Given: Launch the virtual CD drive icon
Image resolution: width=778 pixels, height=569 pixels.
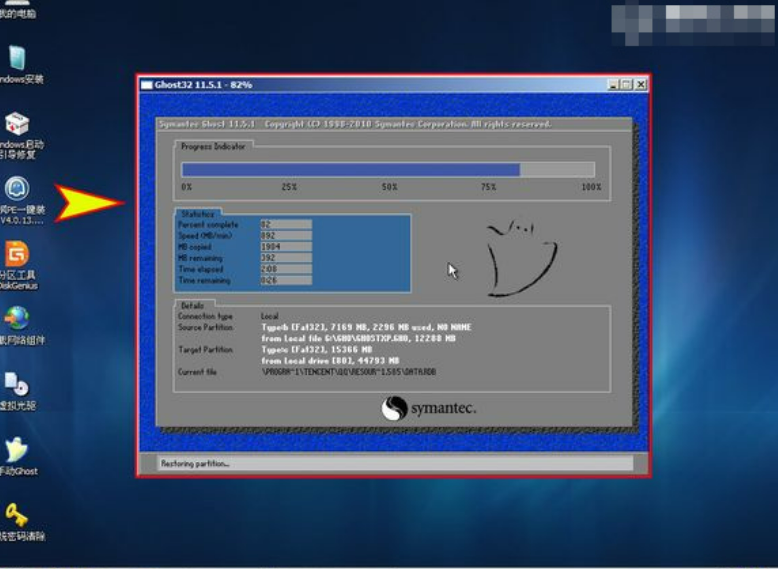Looking at the screenshot, I should [17, 385].
